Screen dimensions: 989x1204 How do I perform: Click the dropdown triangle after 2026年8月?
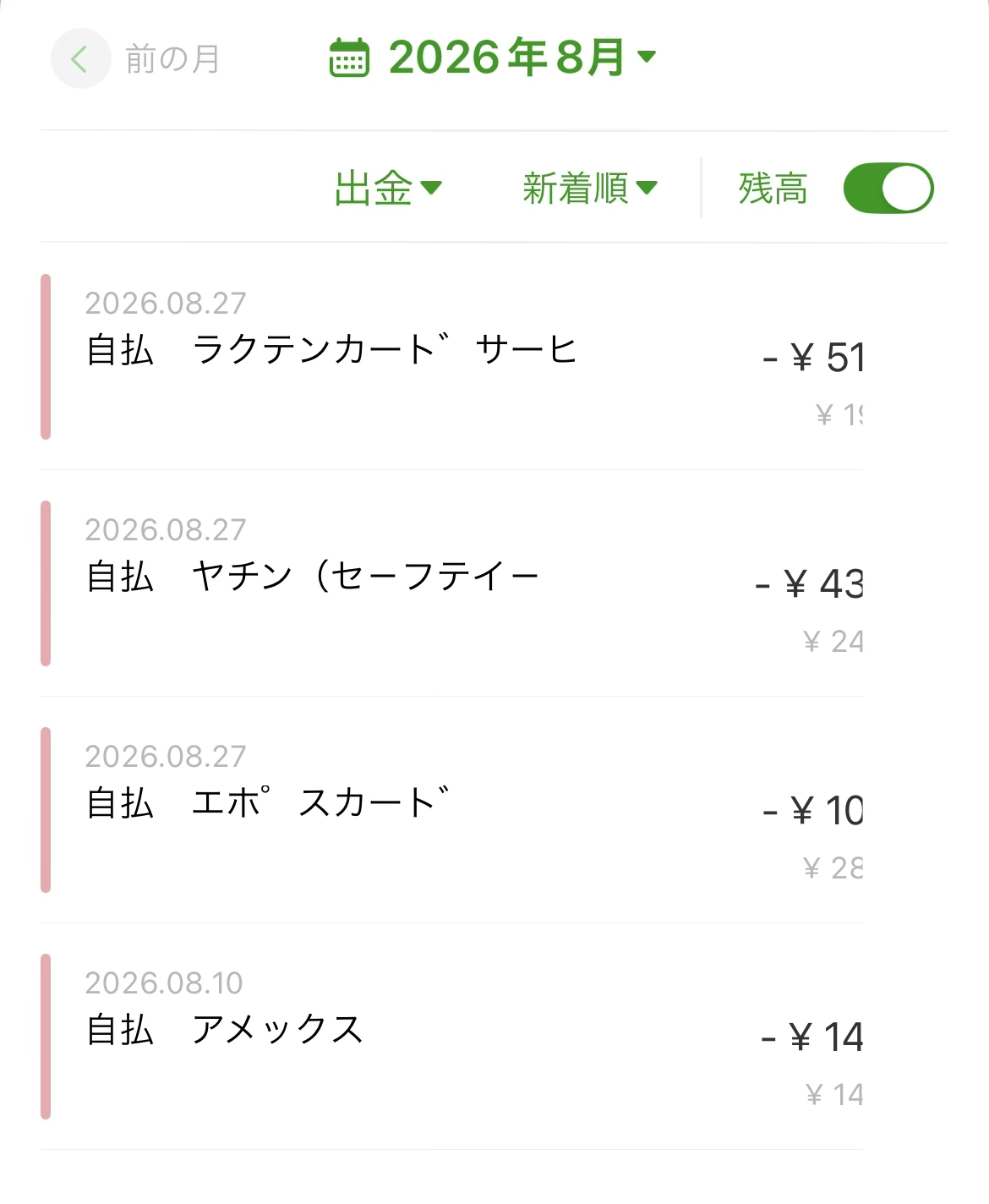[x=647, y=57]
